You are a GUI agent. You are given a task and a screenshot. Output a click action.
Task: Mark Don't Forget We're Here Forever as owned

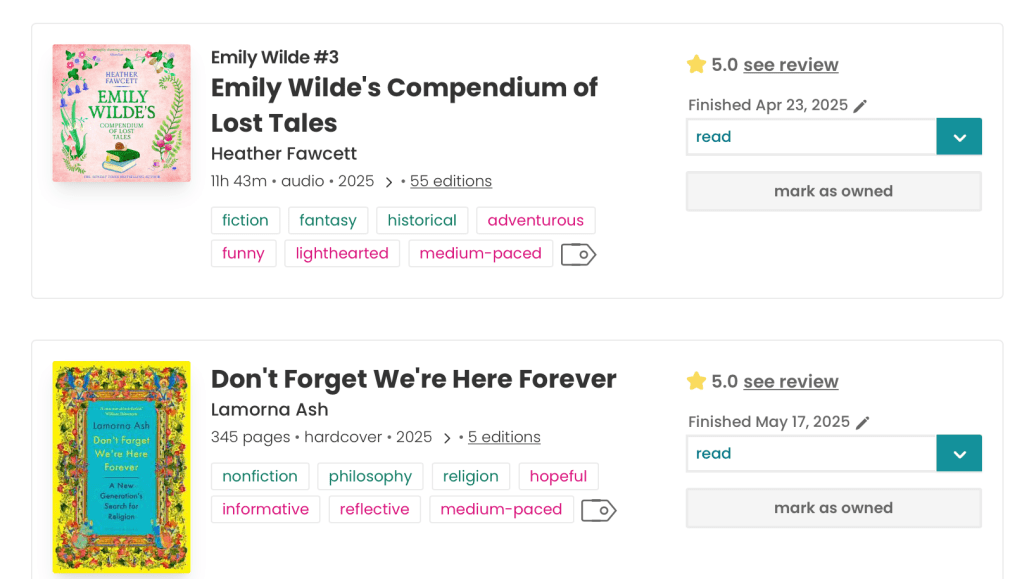tap(833, 508)
